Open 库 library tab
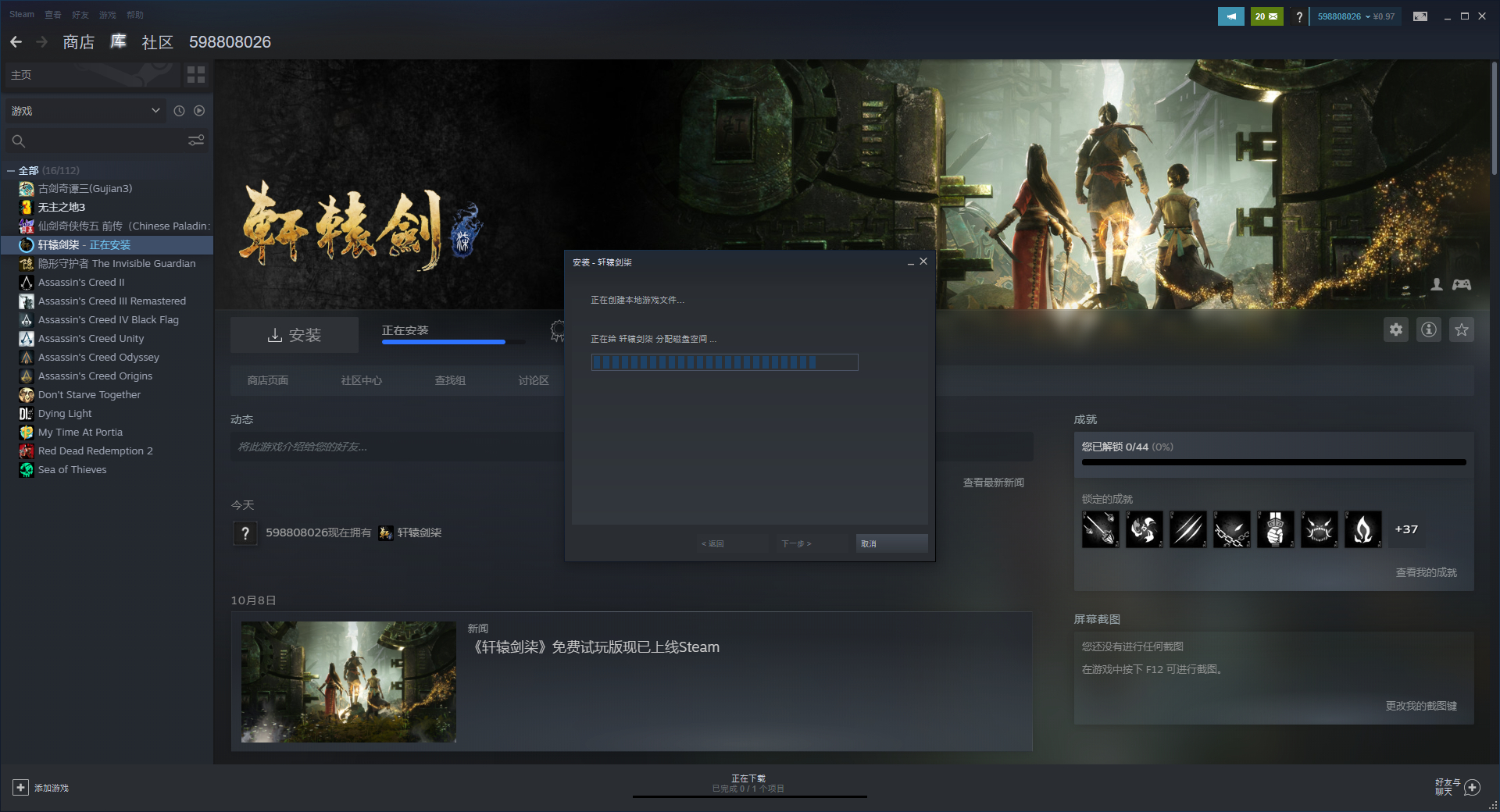The height and width of the screenshot is (812, 1500). [x=118, y=42]
